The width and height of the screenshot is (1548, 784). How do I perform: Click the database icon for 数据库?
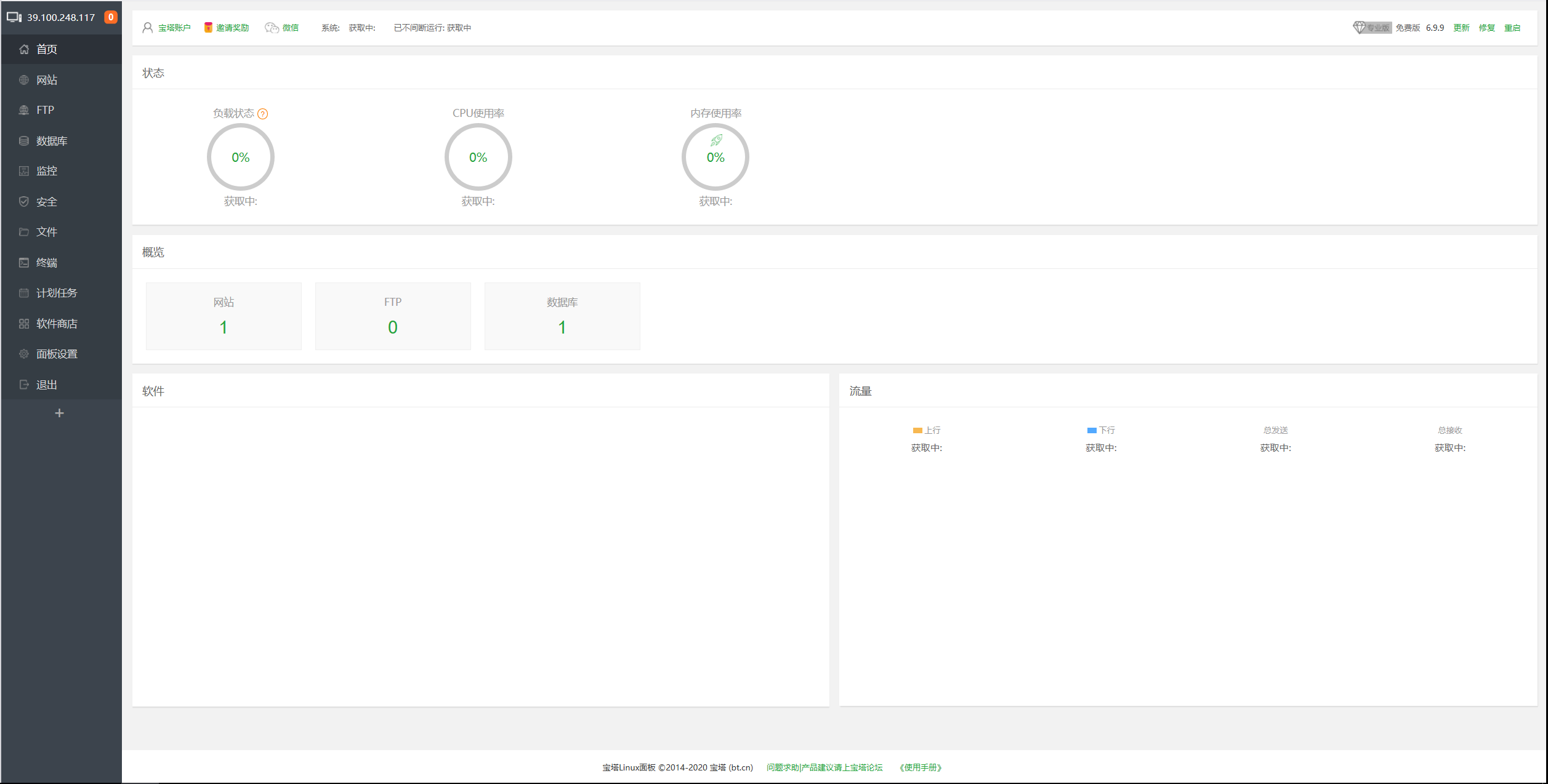24,141
